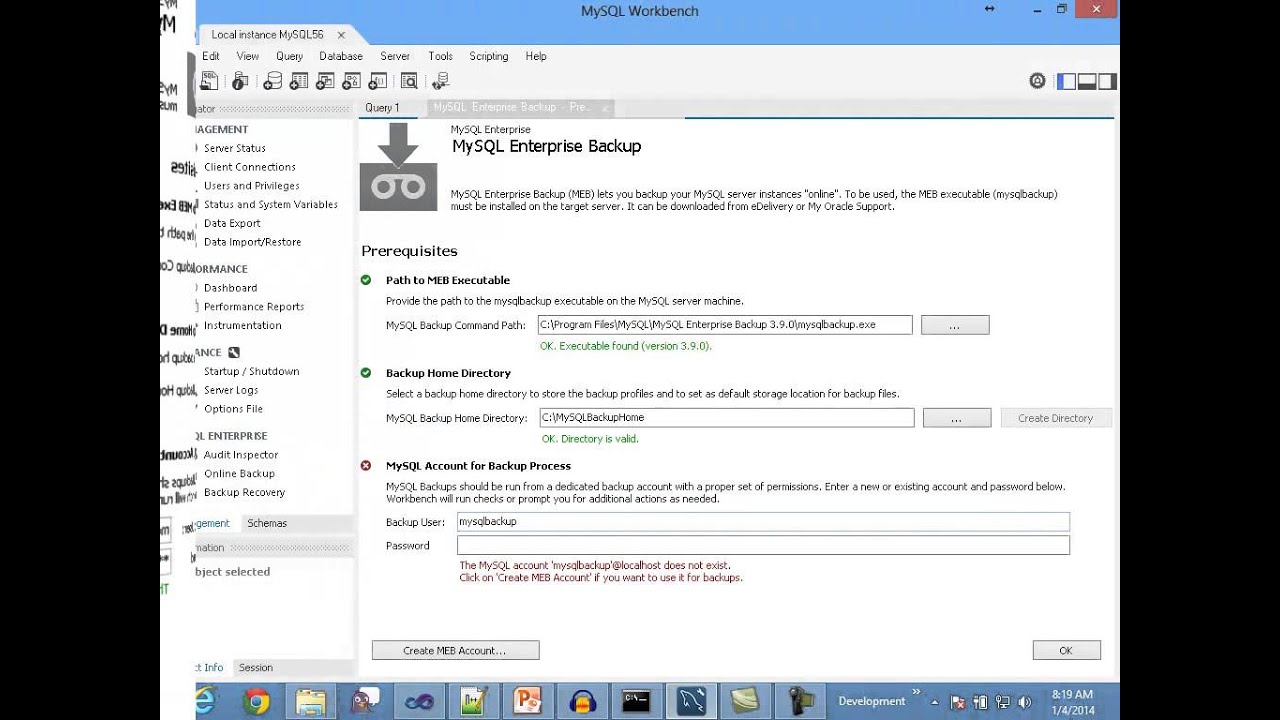Toggle the bottom output panel visibility
1280x720 pixels.
(x=1087, y=81)
